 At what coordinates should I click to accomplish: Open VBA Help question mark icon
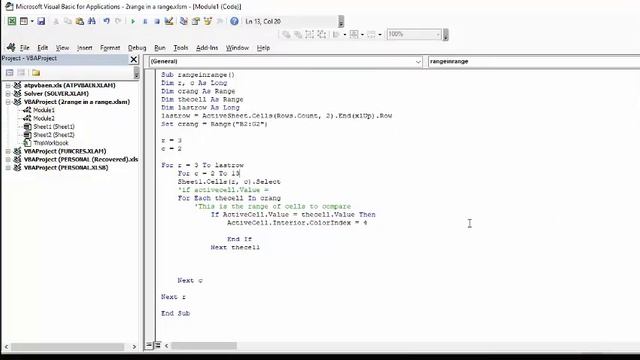pyautogui.click(x=234, y=21)
